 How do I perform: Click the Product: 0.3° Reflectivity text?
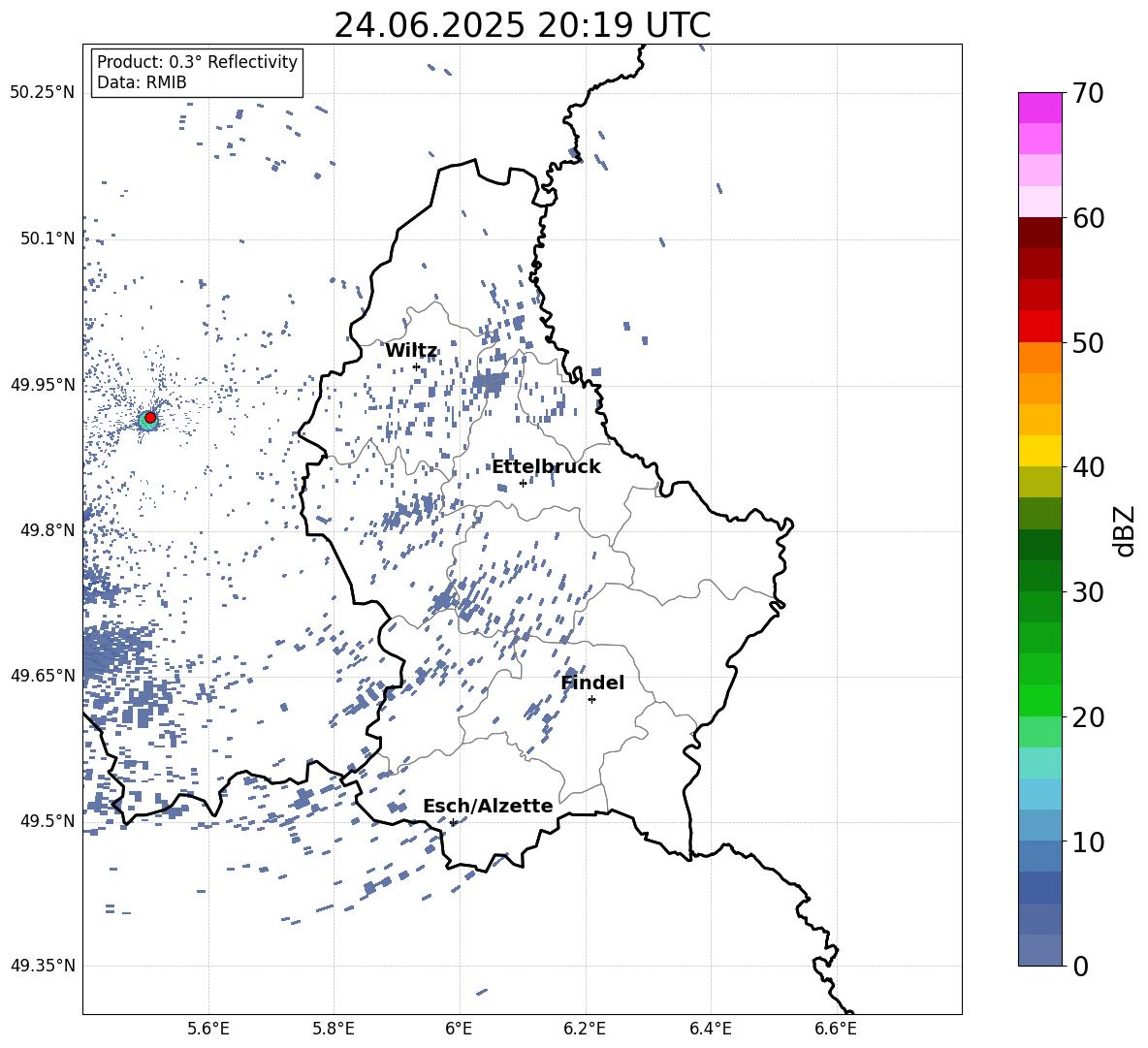click(197, 62)
